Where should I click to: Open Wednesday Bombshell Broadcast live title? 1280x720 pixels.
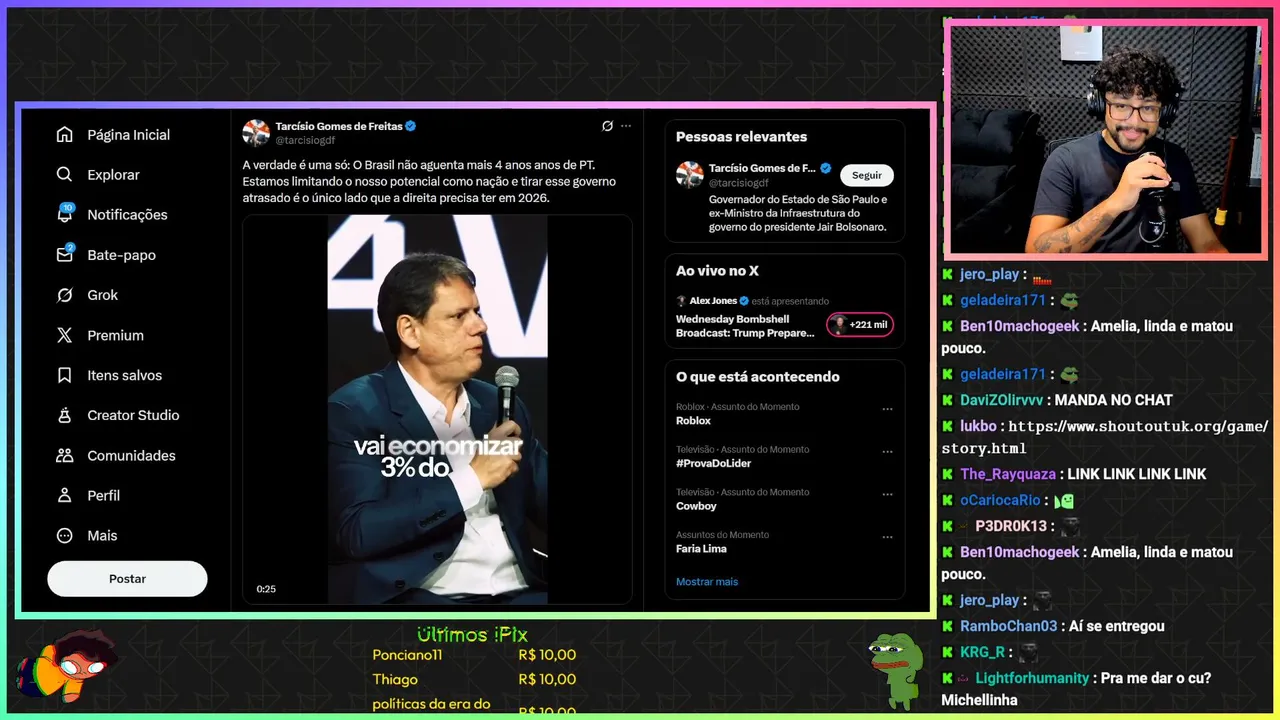(745, 326)
